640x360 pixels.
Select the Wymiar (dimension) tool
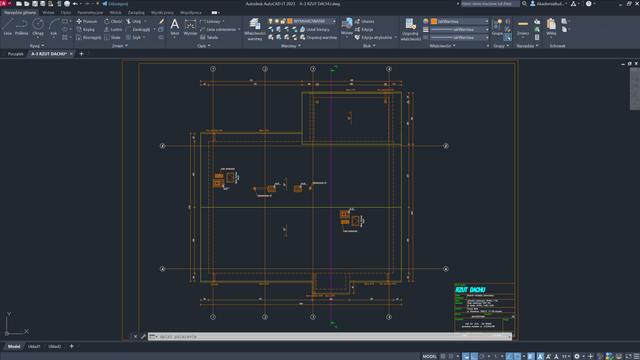pos(190,27)
